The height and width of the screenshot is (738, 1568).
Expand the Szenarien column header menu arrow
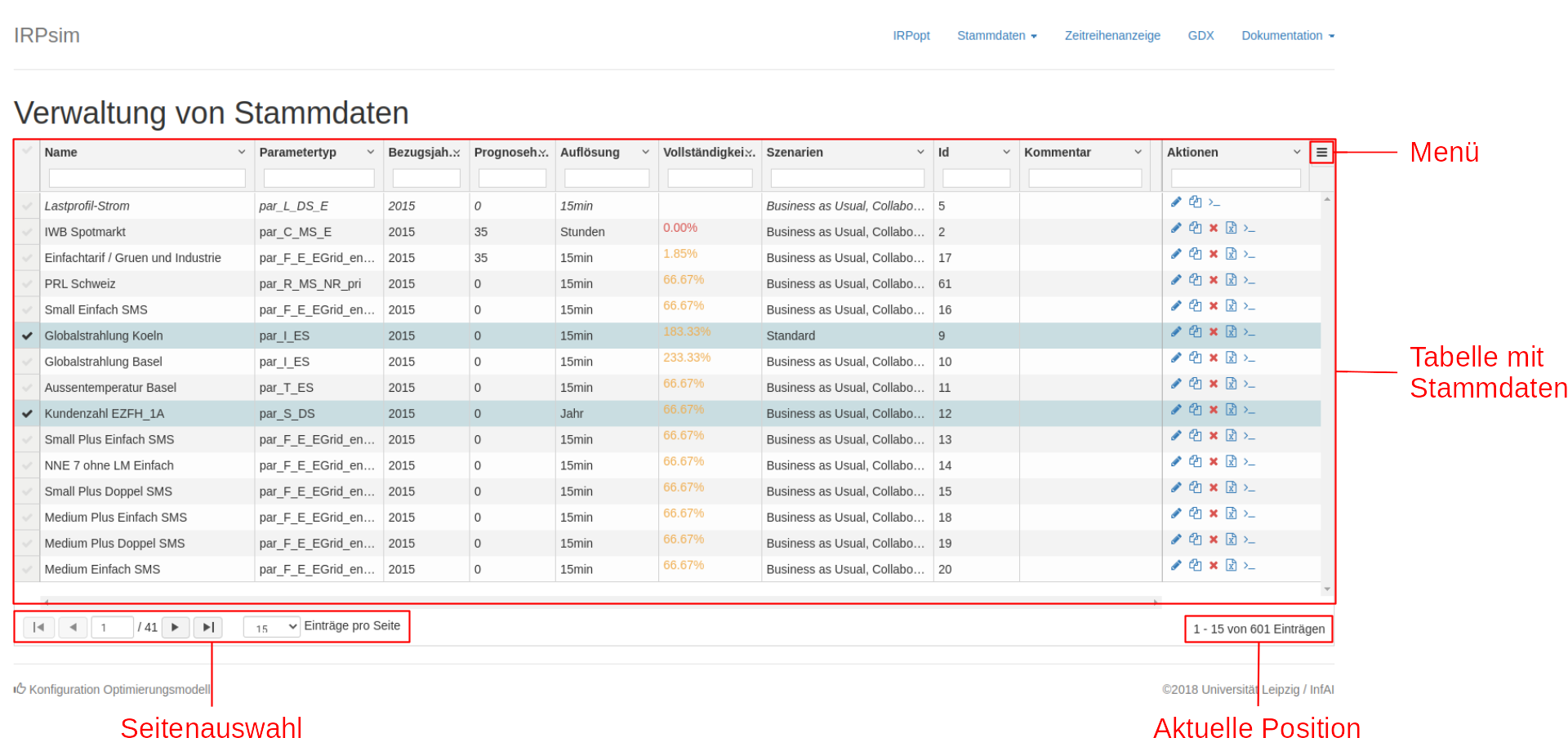point(920,152)
